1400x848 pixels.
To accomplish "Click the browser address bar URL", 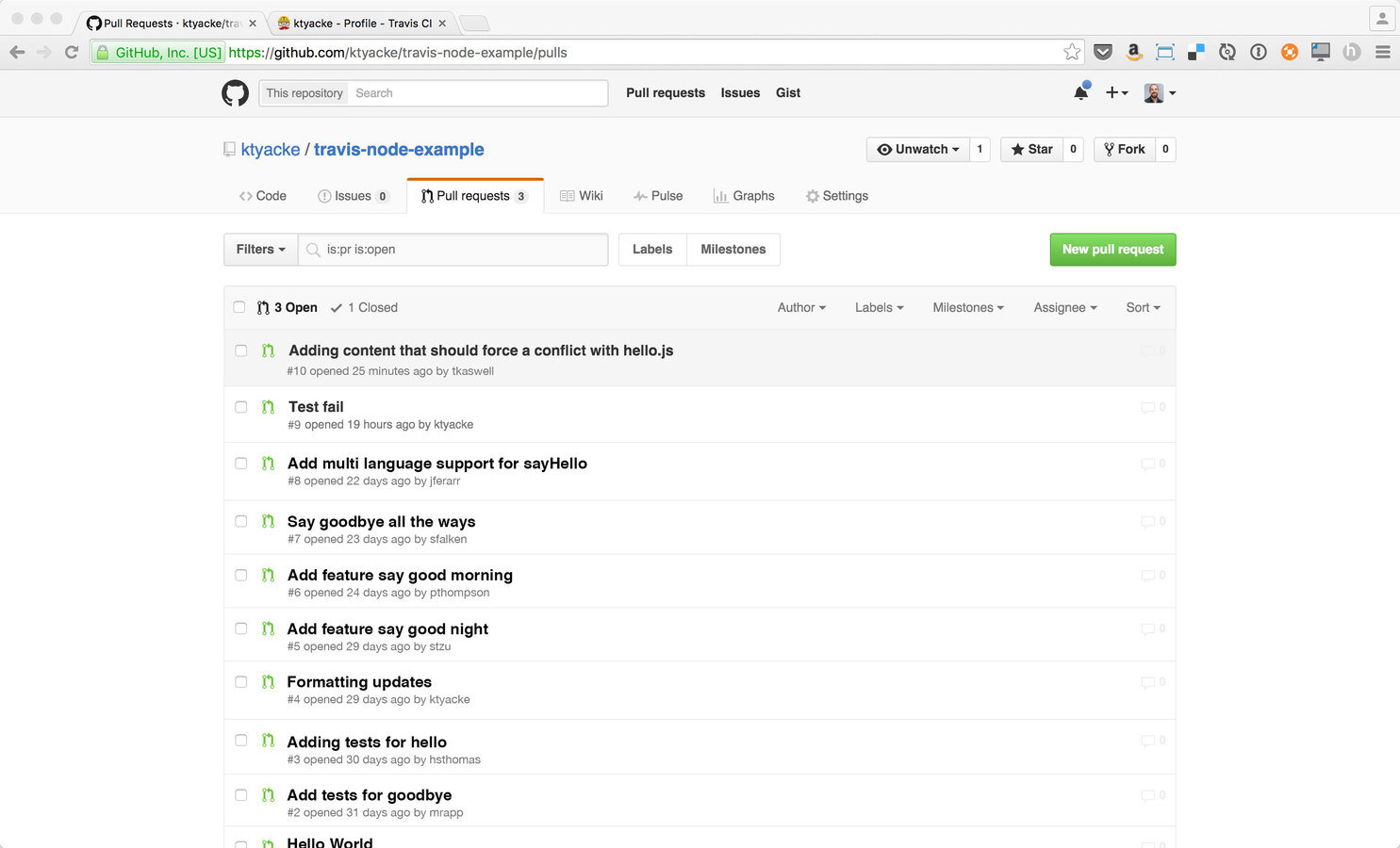I will [x=398, y=52].
